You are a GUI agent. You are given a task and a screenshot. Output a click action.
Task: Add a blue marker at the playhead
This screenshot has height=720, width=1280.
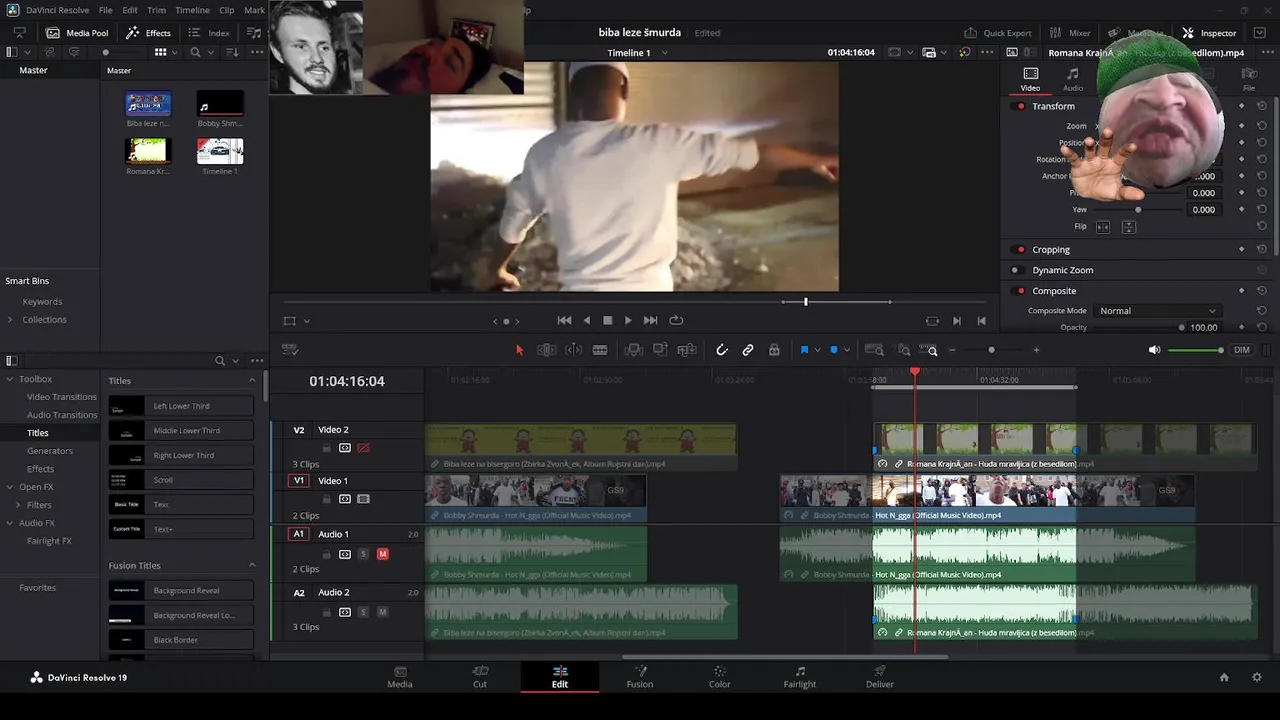(834, 350)
